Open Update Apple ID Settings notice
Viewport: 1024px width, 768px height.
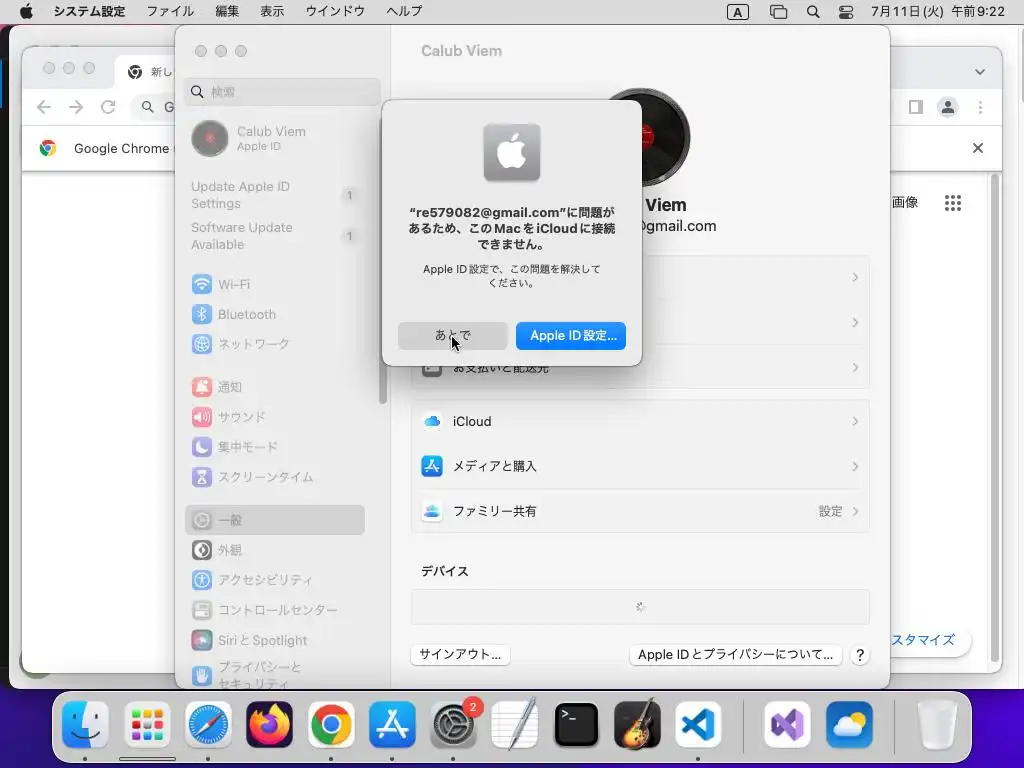(274, 195)
